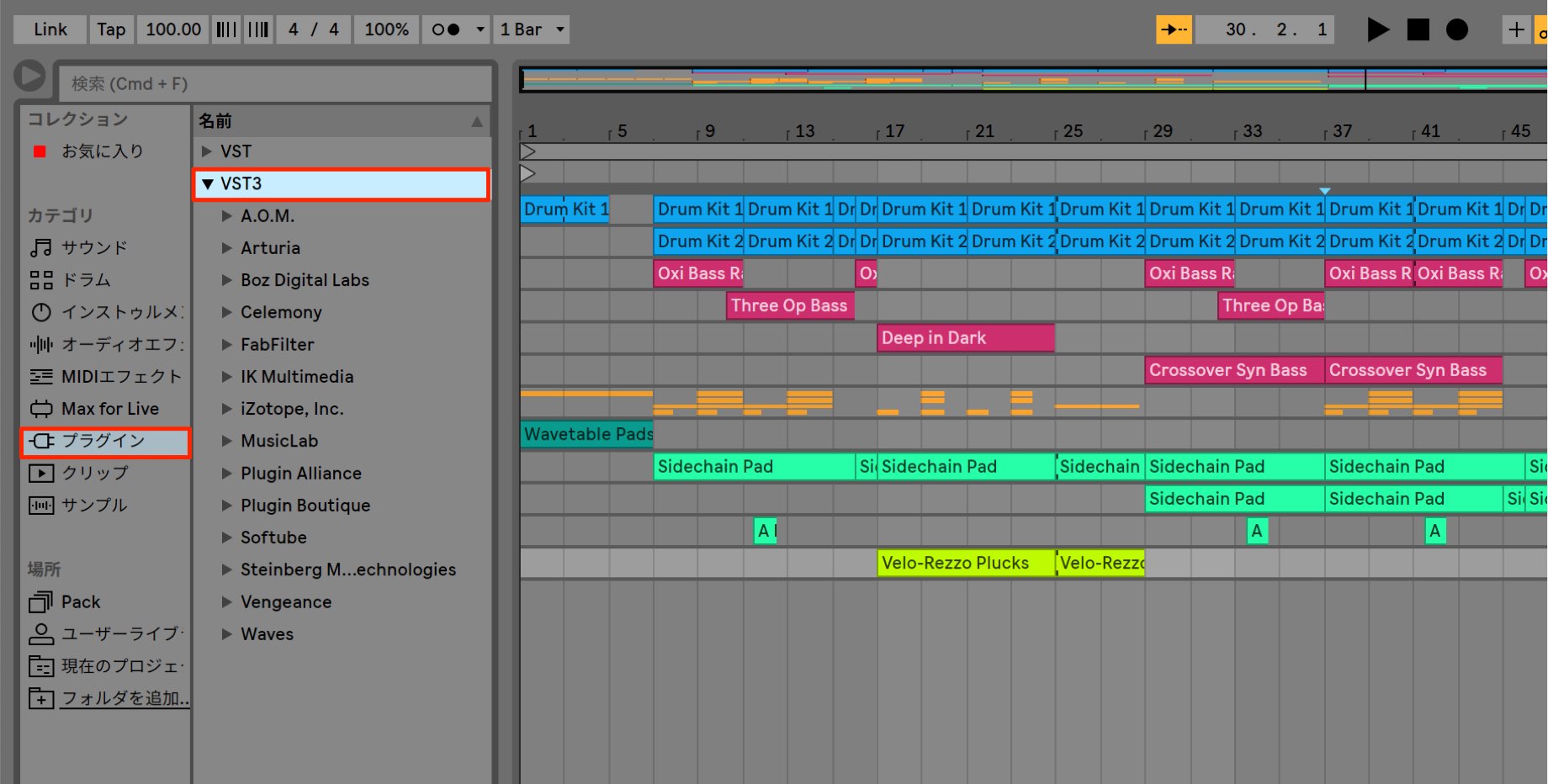1548x784 pixels.
Task: Open the metronome settings dropdown arrow
Action: (480, 29)
